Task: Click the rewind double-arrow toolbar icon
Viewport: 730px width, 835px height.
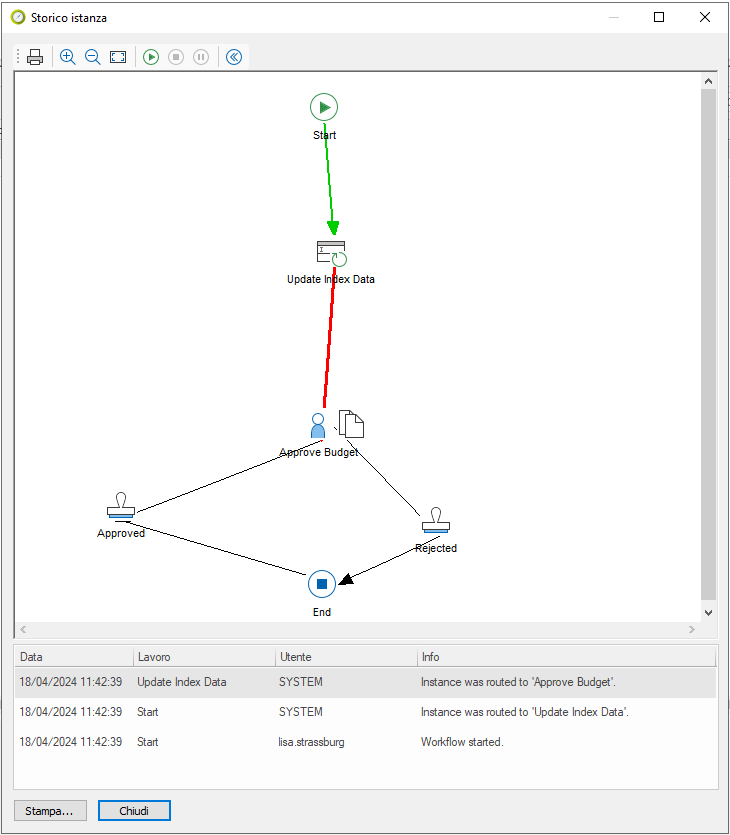Action: point(234,57)
